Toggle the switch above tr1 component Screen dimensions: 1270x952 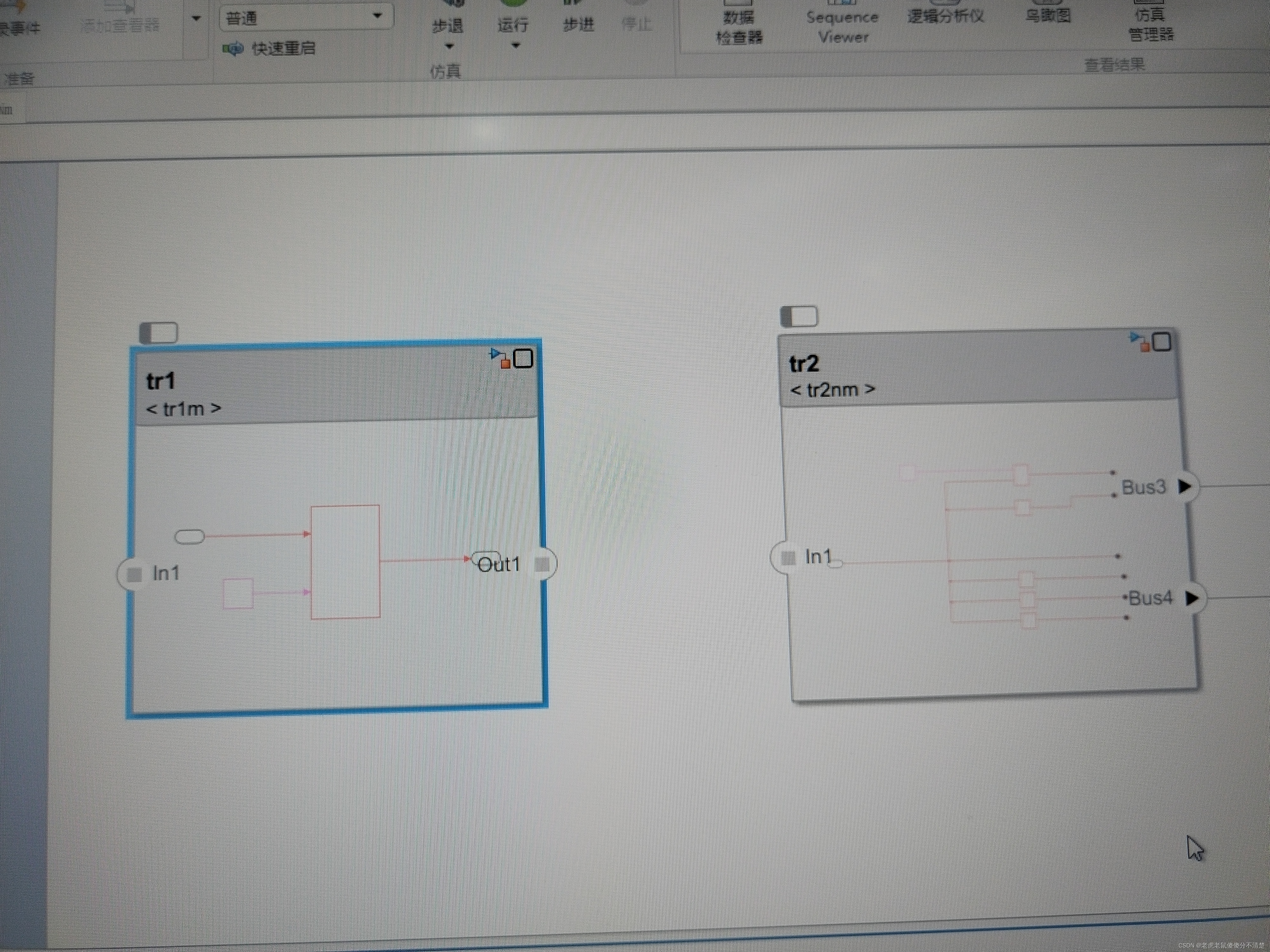click(x=159, y=333)
